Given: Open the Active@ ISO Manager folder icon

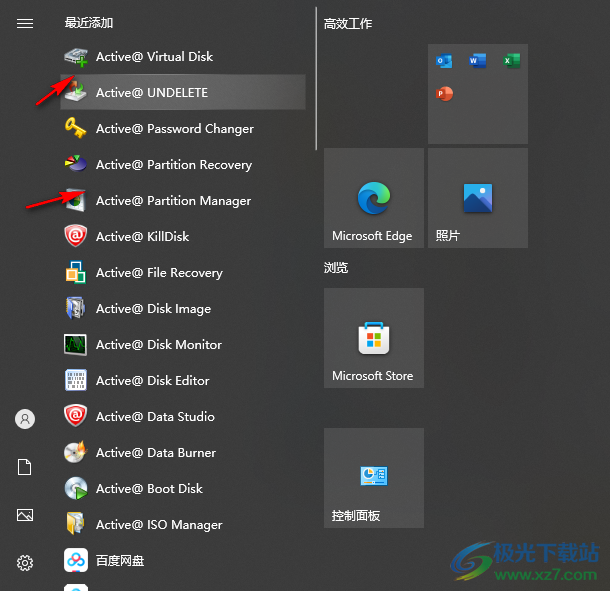Looking at the screenshot, I should 75,524.
